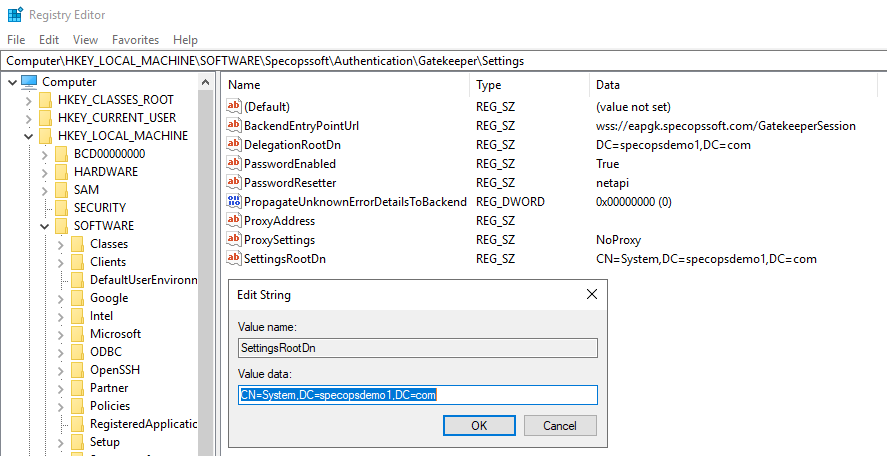Cancel the Edit String dialog
The image size is (887, 456).
(x=560, y=425)
